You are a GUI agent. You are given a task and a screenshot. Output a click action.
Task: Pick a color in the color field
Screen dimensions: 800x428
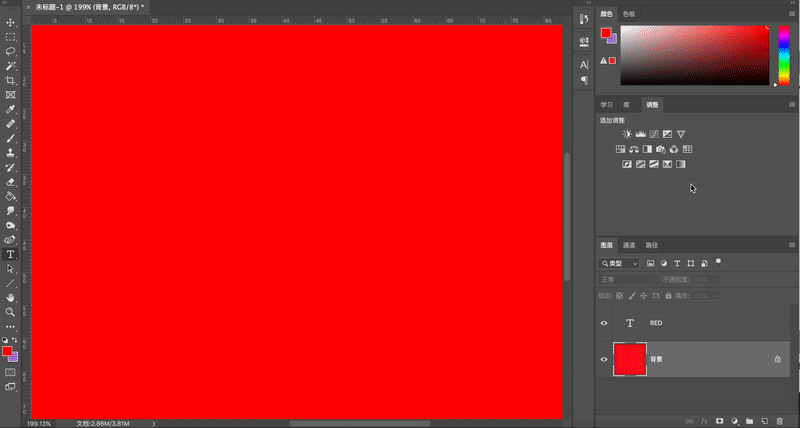694,55
